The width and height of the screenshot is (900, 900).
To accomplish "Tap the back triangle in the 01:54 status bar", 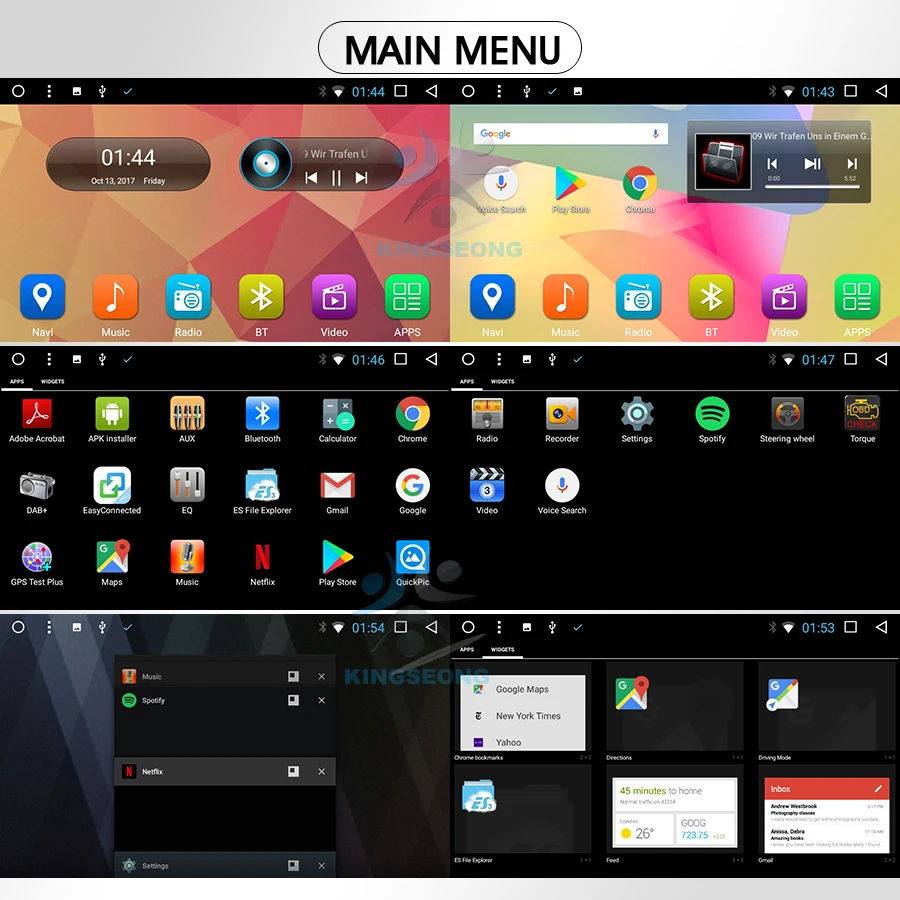I will point(431,627).
